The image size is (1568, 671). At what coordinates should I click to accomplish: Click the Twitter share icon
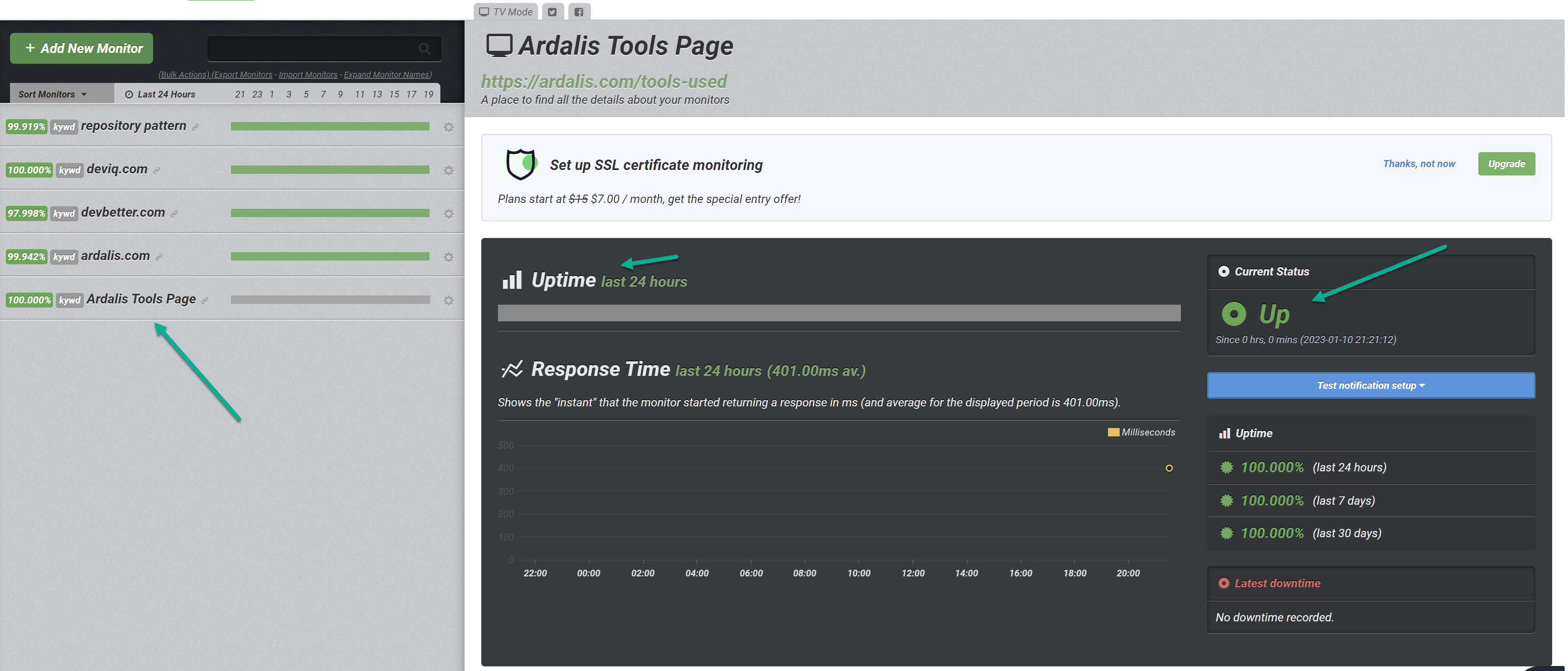click(552, 11)
